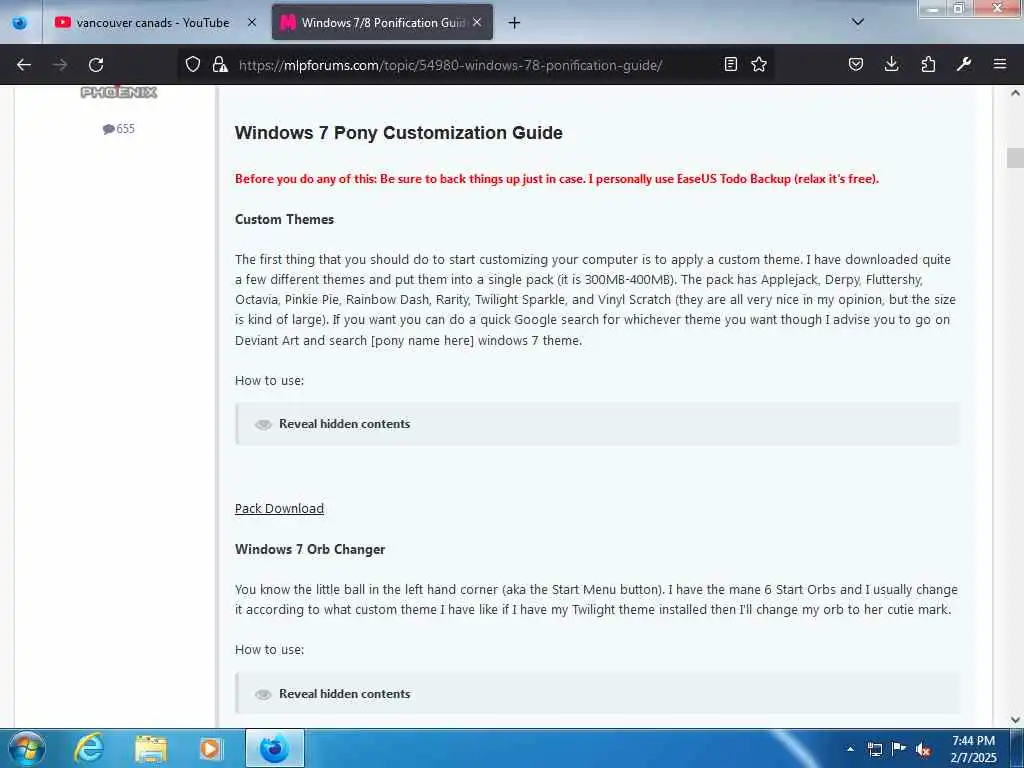This screenshot has width=1024, height=768.
Task: Click the 655 post count
Action: (x=119, y=129)
